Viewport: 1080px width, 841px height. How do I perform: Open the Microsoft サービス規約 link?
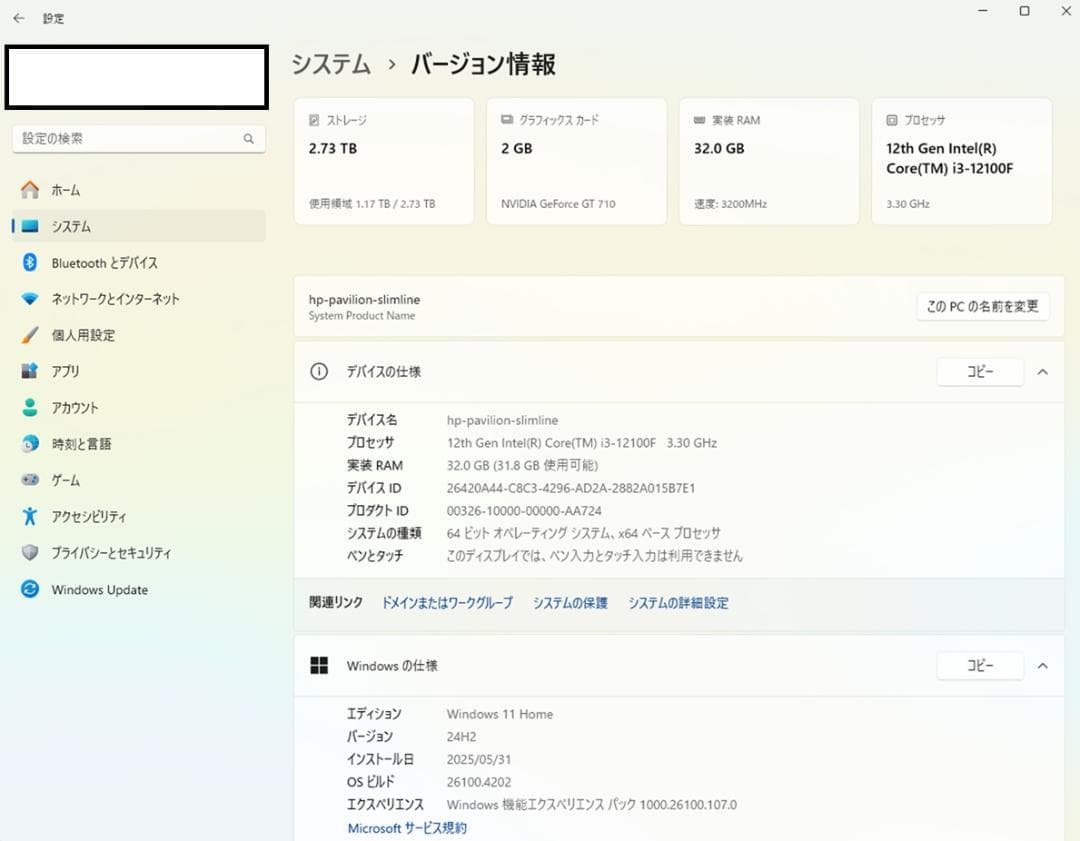[406, 828]
